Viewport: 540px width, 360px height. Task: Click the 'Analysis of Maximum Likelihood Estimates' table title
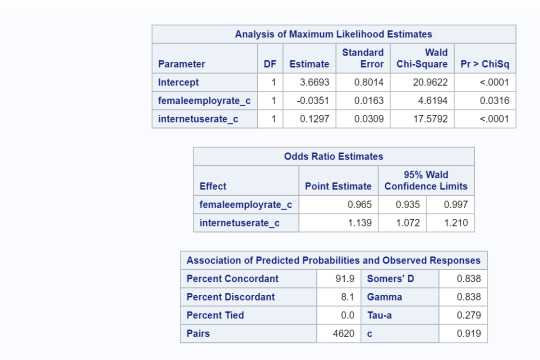pos(333,34)
